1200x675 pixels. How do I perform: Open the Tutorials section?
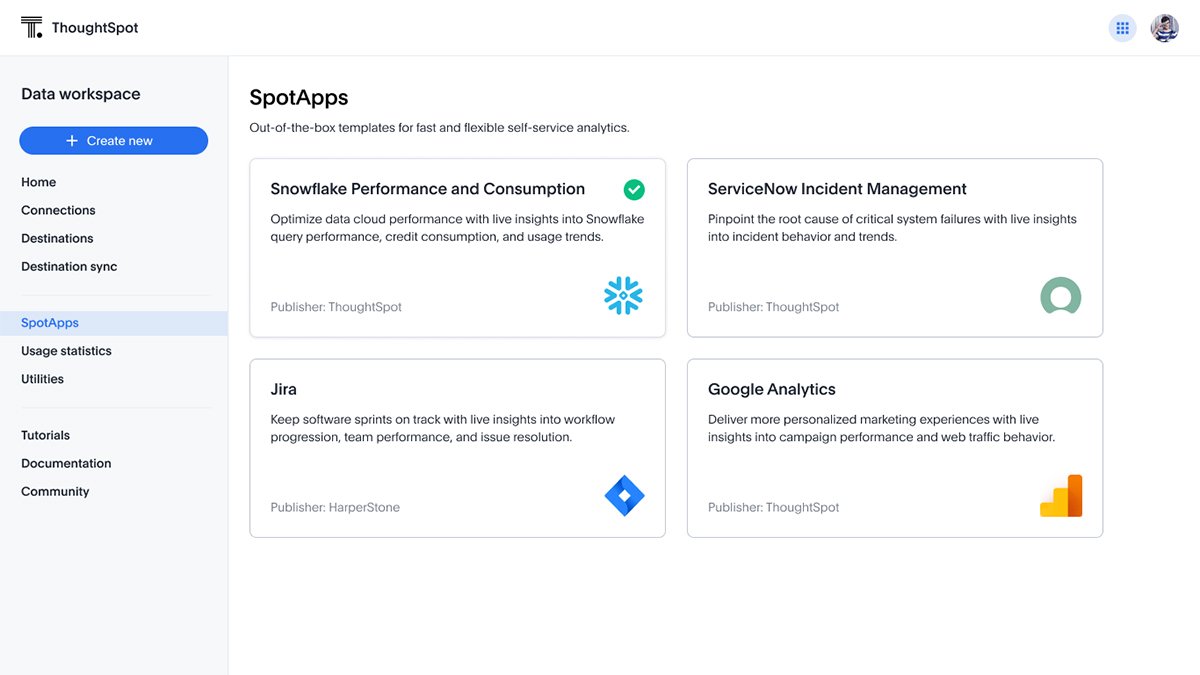click(45, 435)
